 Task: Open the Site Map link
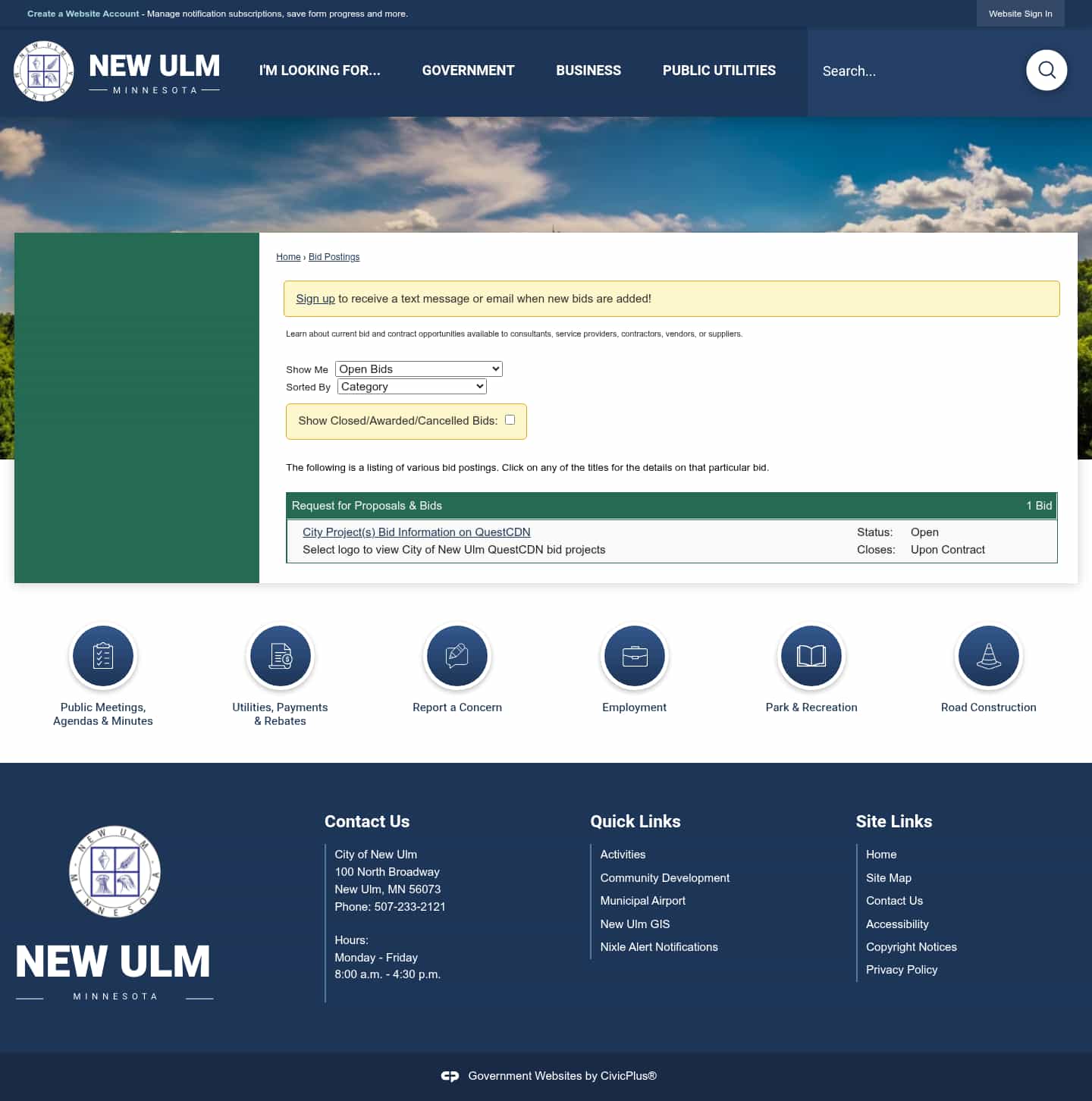(889, 878)
